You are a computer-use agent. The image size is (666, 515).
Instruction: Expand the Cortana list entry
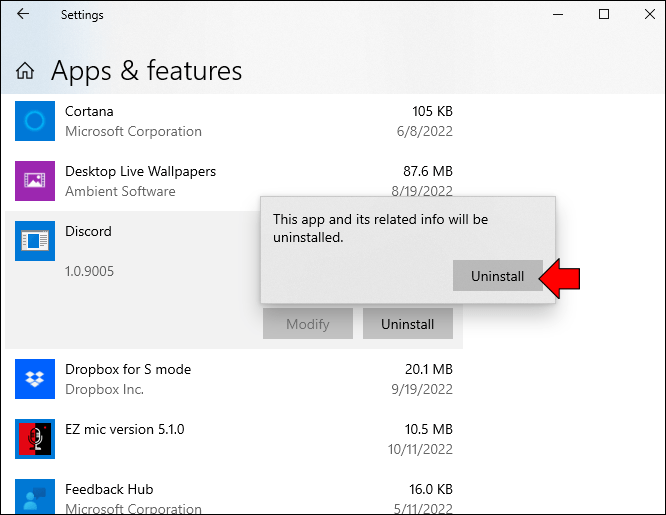click(x=234, y=121)
